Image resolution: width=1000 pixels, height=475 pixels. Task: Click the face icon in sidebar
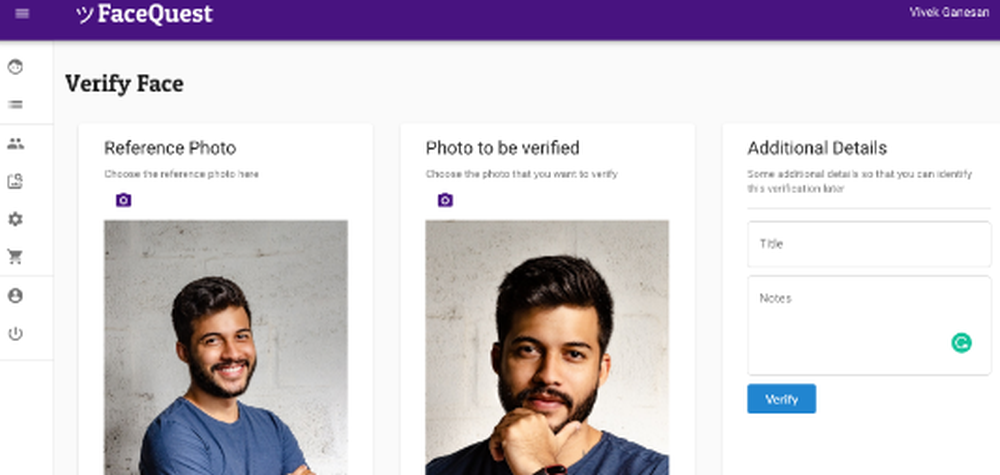[15, 67]
